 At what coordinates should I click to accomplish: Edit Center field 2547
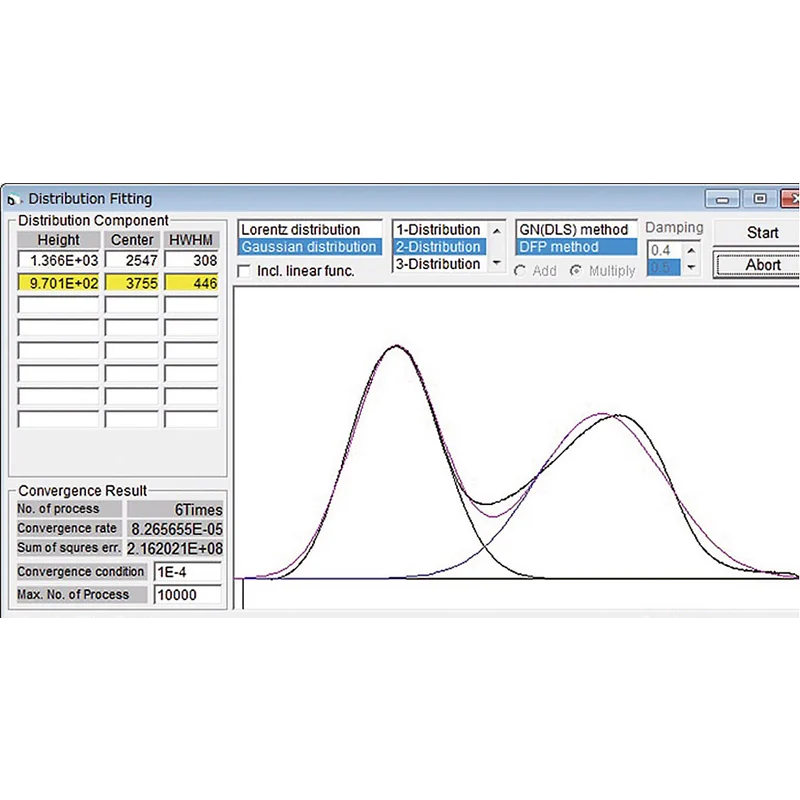[132, 261]
